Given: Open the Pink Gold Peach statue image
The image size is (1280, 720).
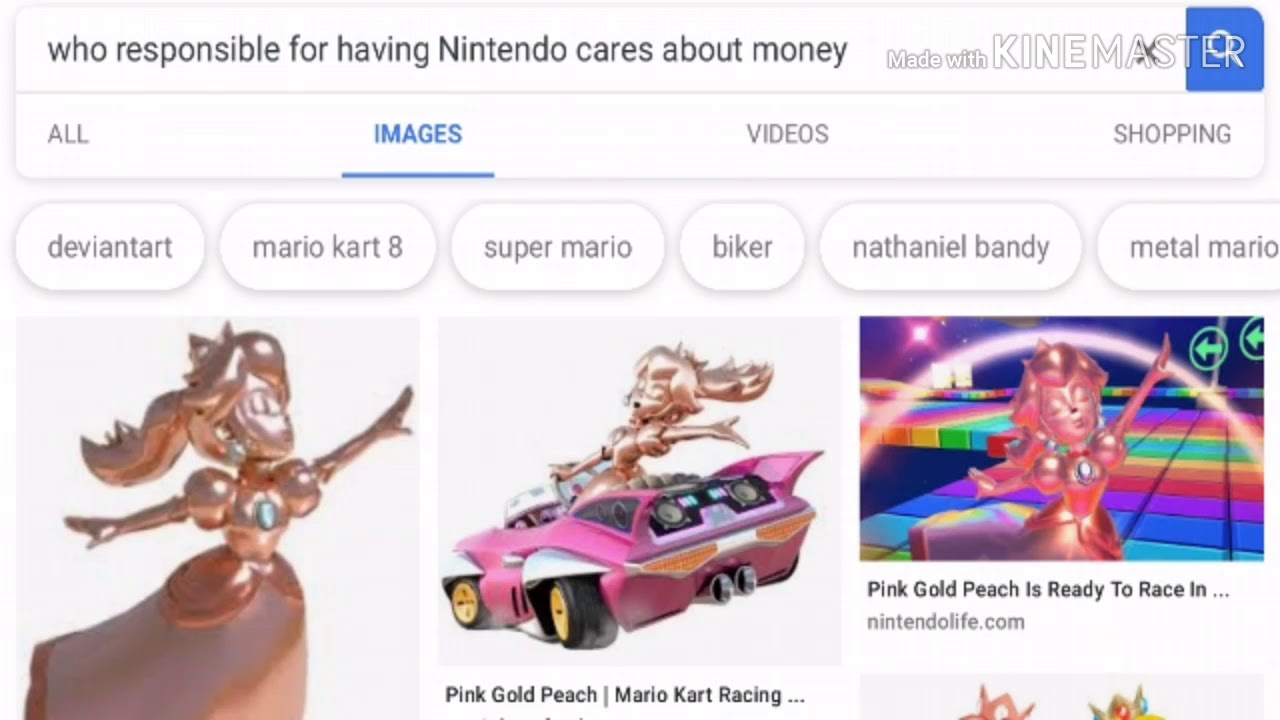Looking at the screenshot, I should tap(218, 518).
